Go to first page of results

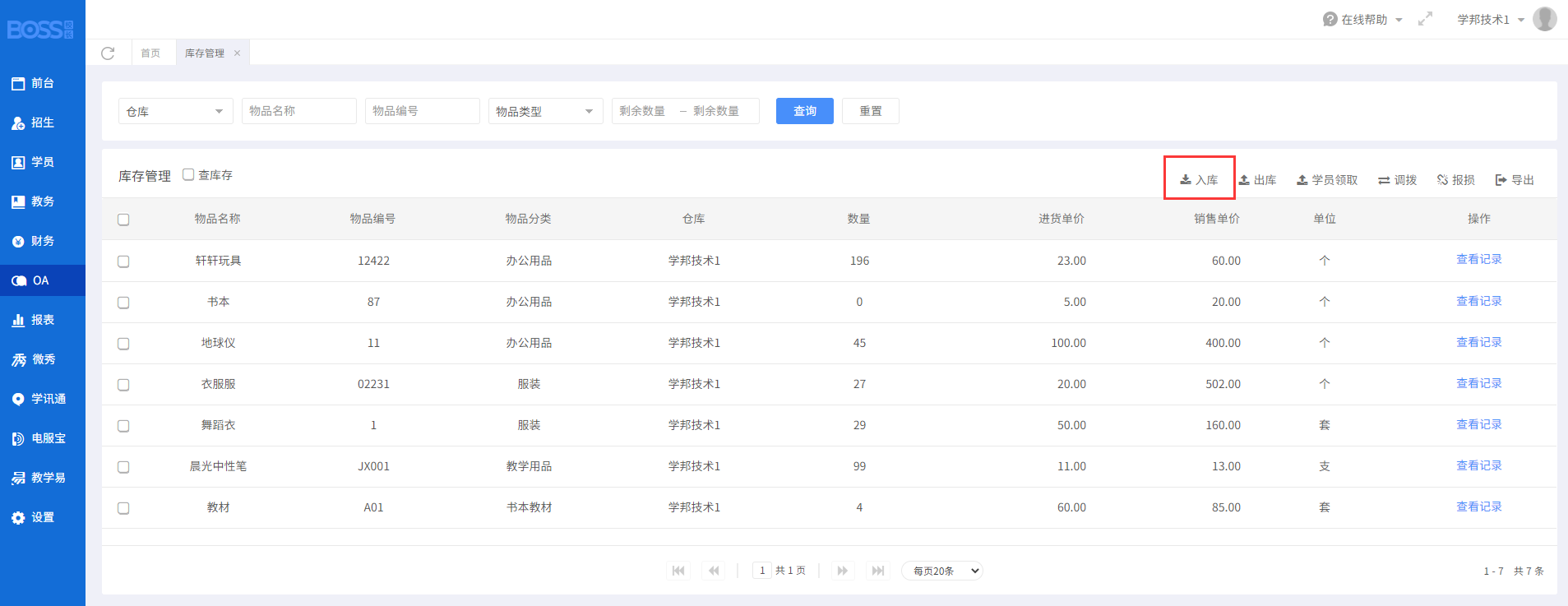click(678, 571)
